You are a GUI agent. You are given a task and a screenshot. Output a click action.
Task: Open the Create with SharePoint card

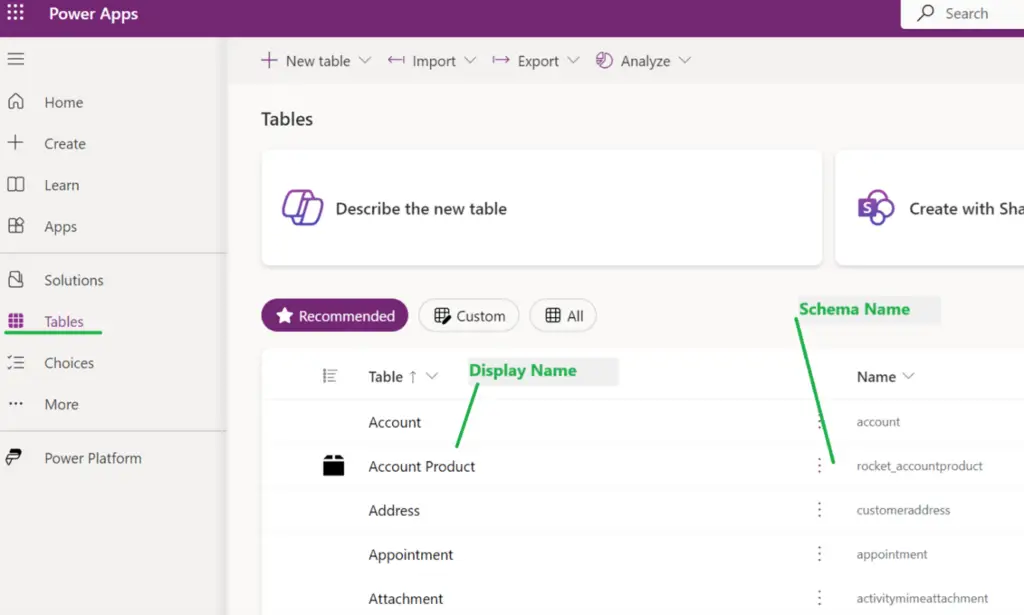point(929,208)
